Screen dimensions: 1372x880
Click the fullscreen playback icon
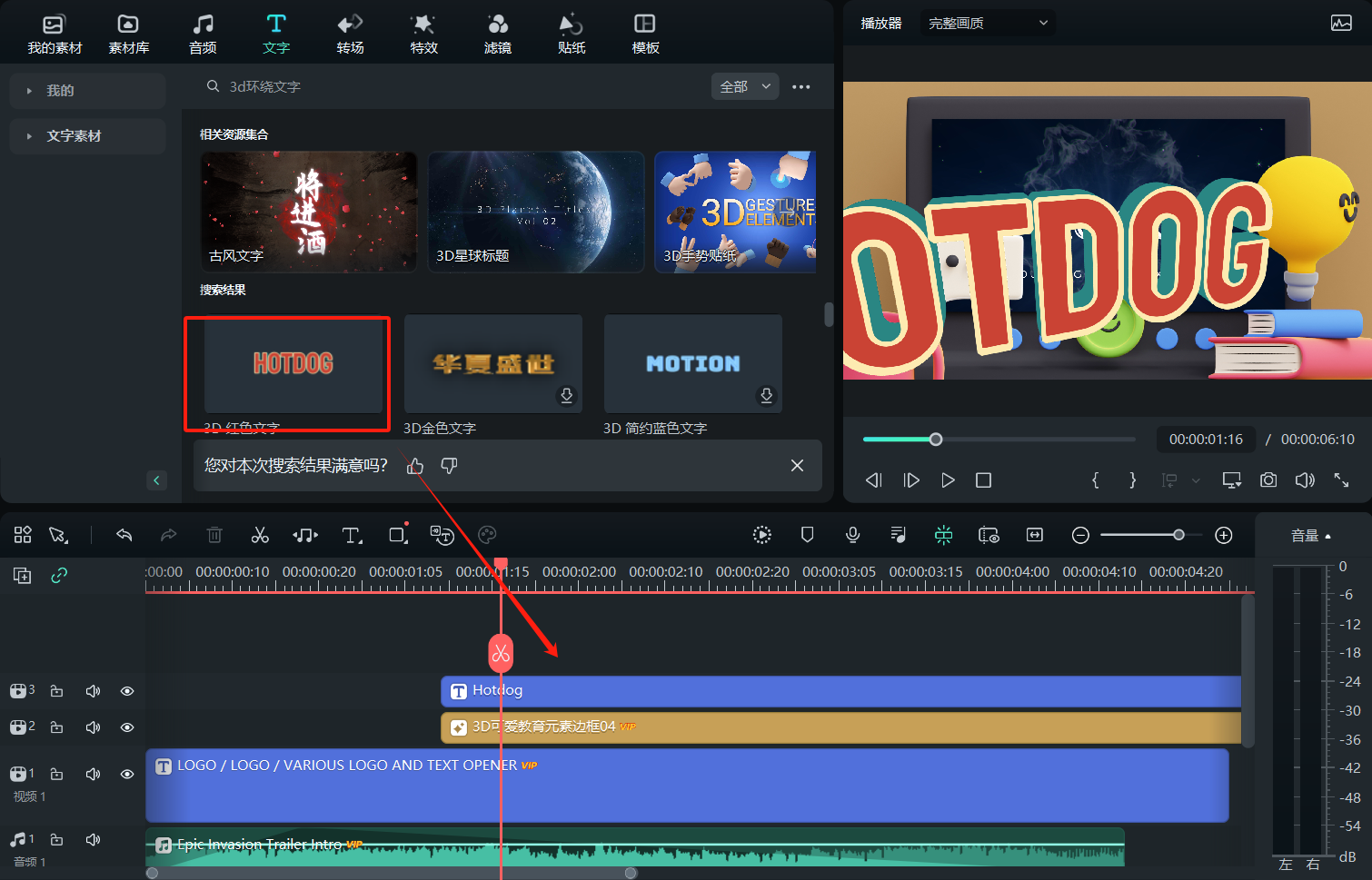(1342, 480)
